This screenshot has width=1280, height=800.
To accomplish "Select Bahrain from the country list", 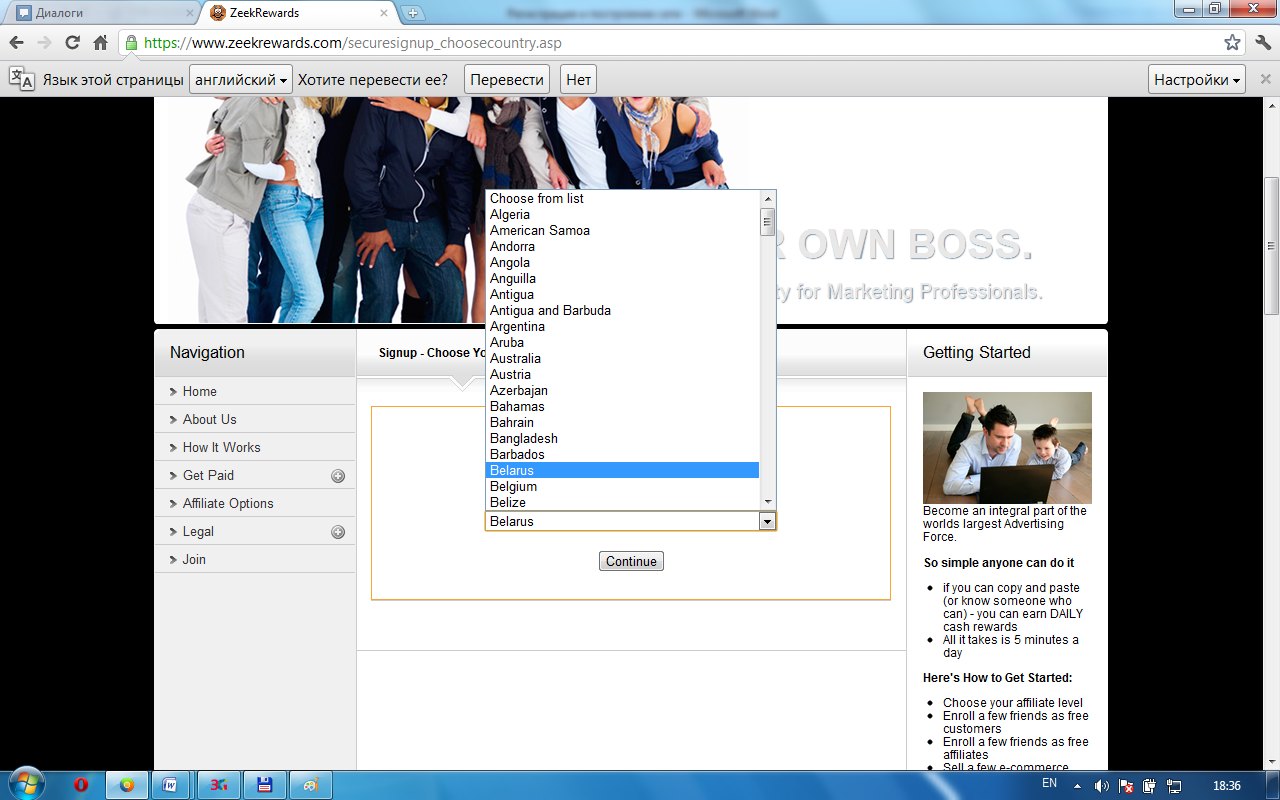I will click(622, 422).
